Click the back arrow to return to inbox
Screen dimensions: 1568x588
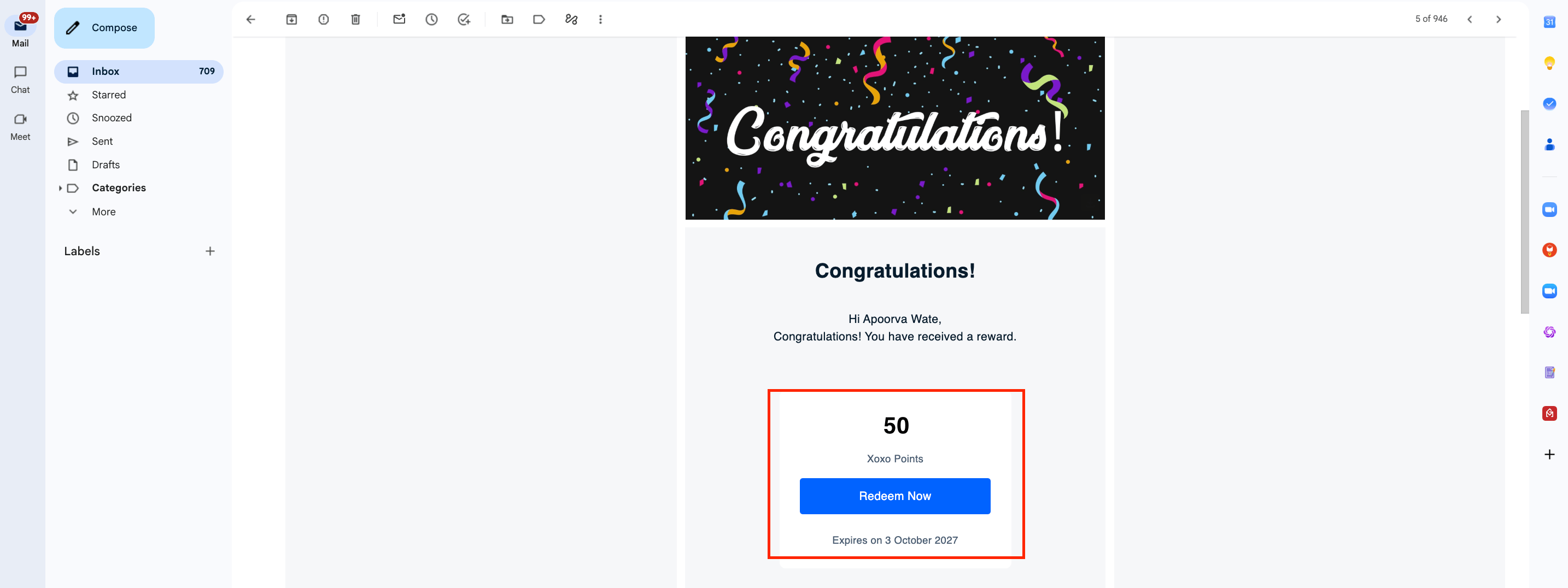tap(251, 20)
